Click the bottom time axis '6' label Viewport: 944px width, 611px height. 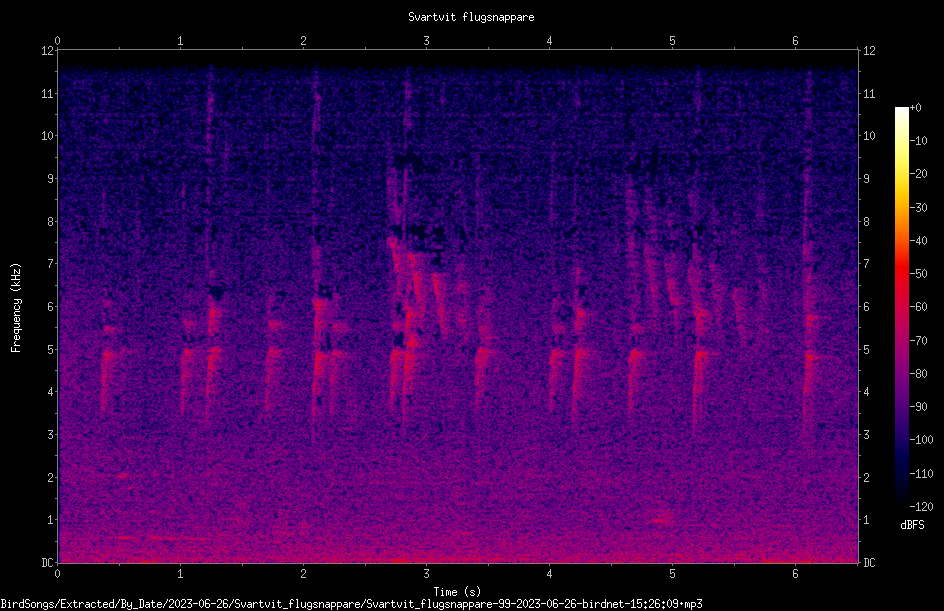795,574
